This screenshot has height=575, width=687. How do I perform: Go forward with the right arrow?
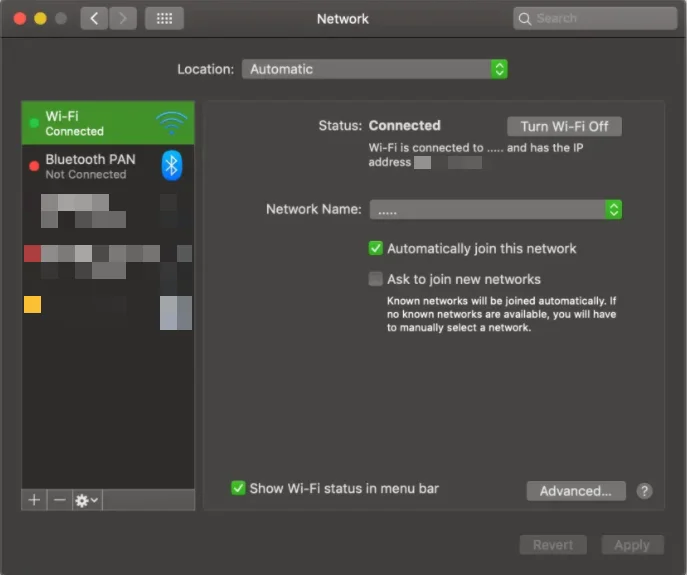point(123,18)
